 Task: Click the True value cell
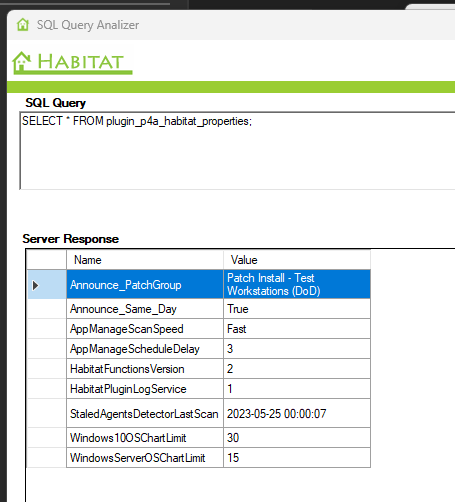click(x=297, y=309)
